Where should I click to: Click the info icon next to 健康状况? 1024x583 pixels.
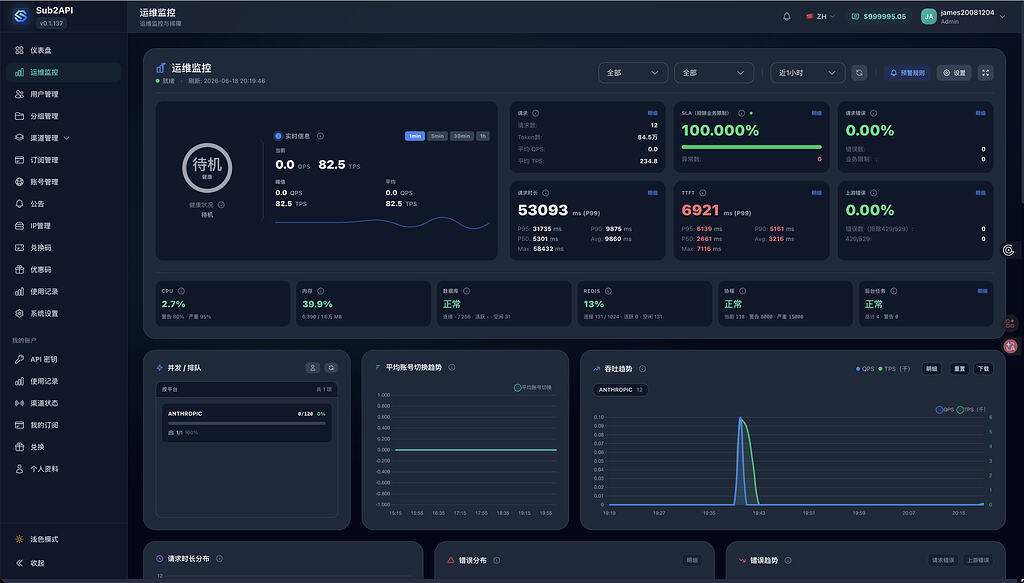click(x=221, y=205)
